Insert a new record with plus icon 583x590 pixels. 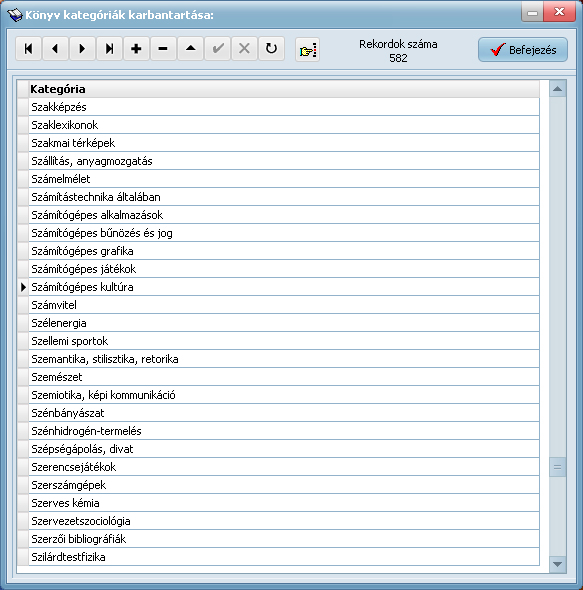coord(136,49)
